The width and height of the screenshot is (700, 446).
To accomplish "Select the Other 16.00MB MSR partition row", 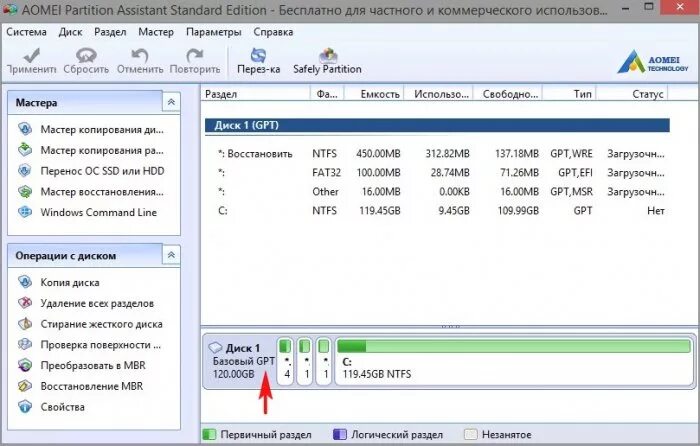I will click(437, 192).
